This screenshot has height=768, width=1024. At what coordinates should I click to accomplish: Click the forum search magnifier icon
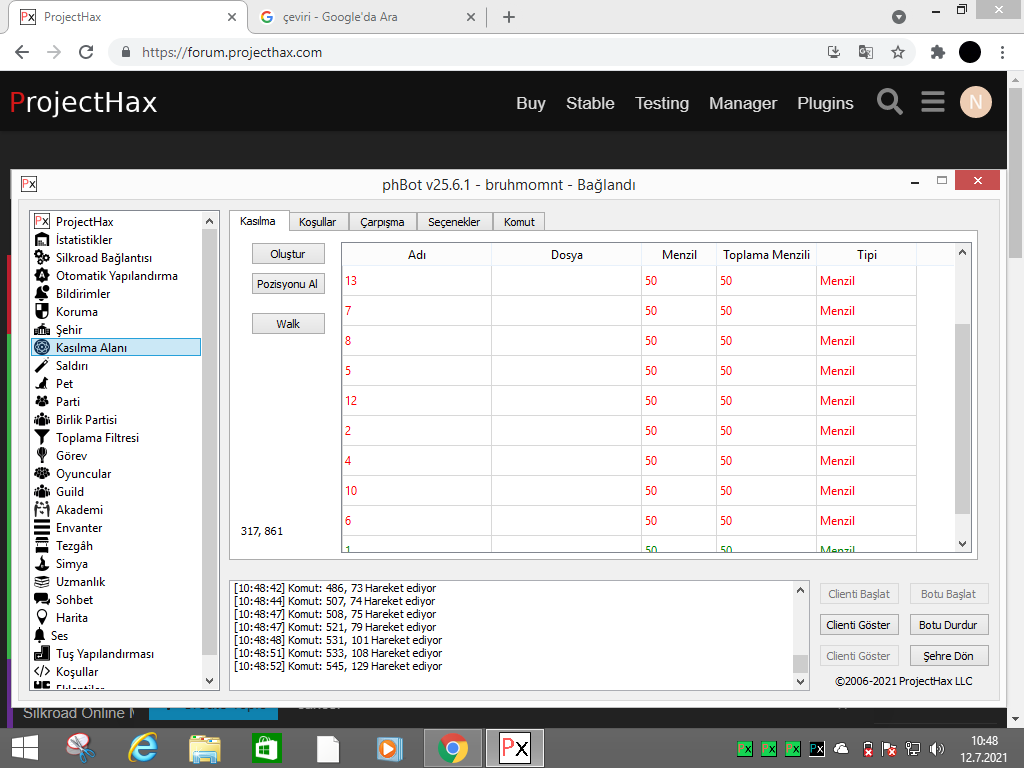coord(889,102)
